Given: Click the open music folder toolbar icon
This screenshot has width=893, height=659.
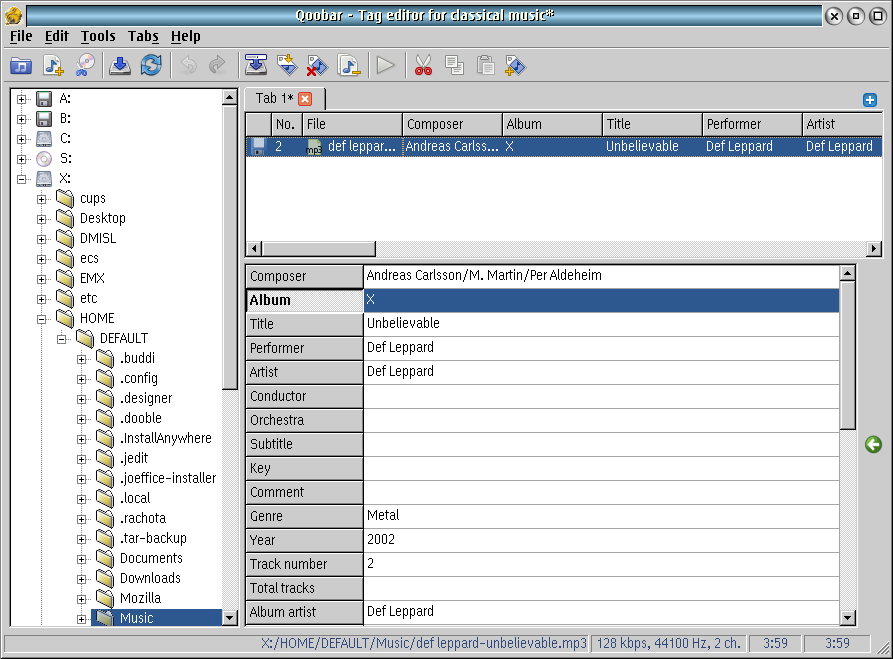Looking at the screenshot, I should (x=20, y=66).
